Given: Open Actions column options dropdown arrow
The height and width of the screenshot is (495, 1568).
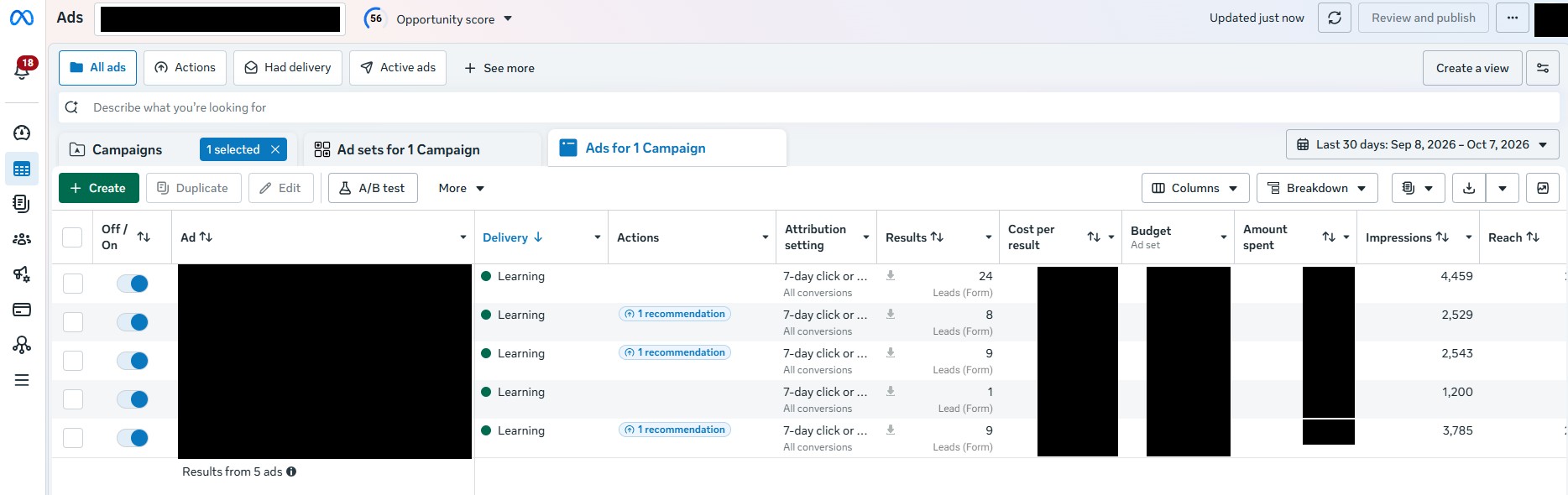Looking at the screenshot, I should click(765, 237).
